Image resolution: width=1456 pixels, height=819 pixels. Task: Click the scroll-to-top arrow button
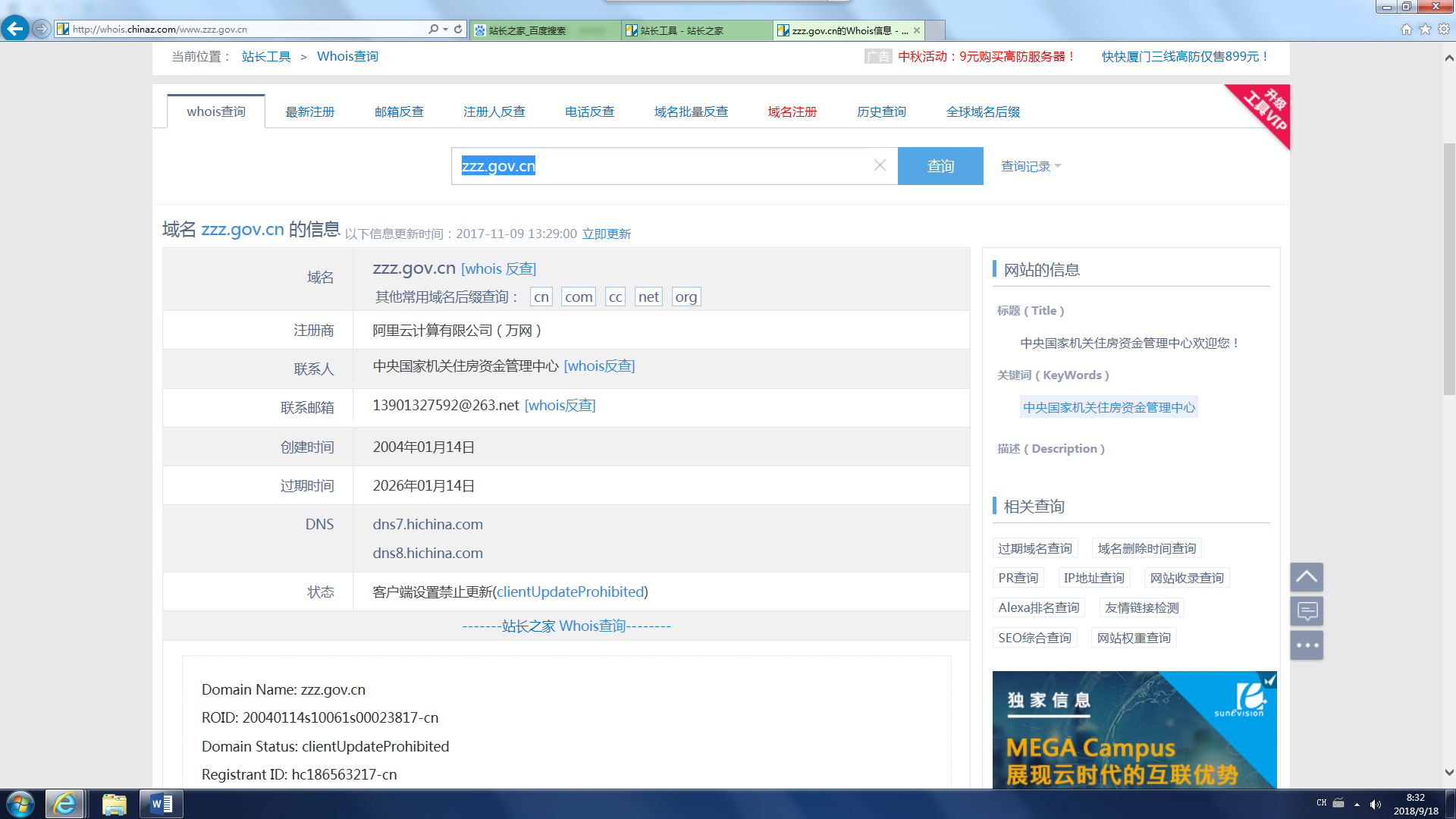coord(1307,576)
